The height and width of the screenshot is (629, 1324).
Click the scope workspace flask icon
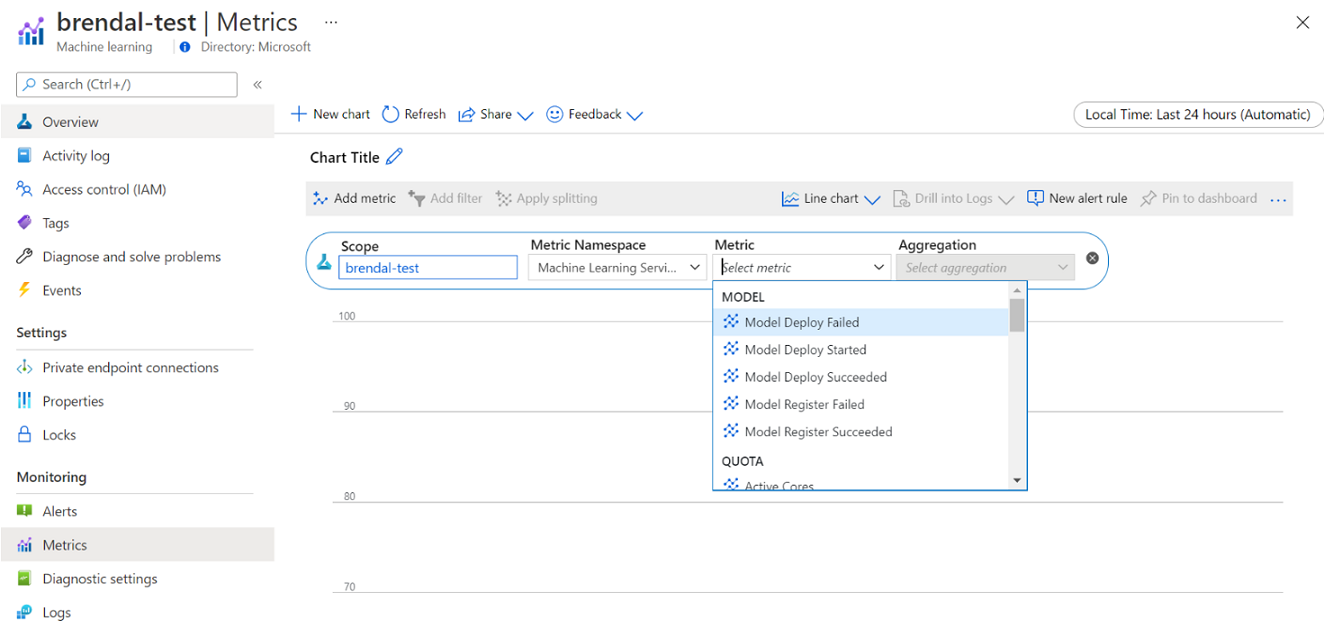[x=324, y=261]
